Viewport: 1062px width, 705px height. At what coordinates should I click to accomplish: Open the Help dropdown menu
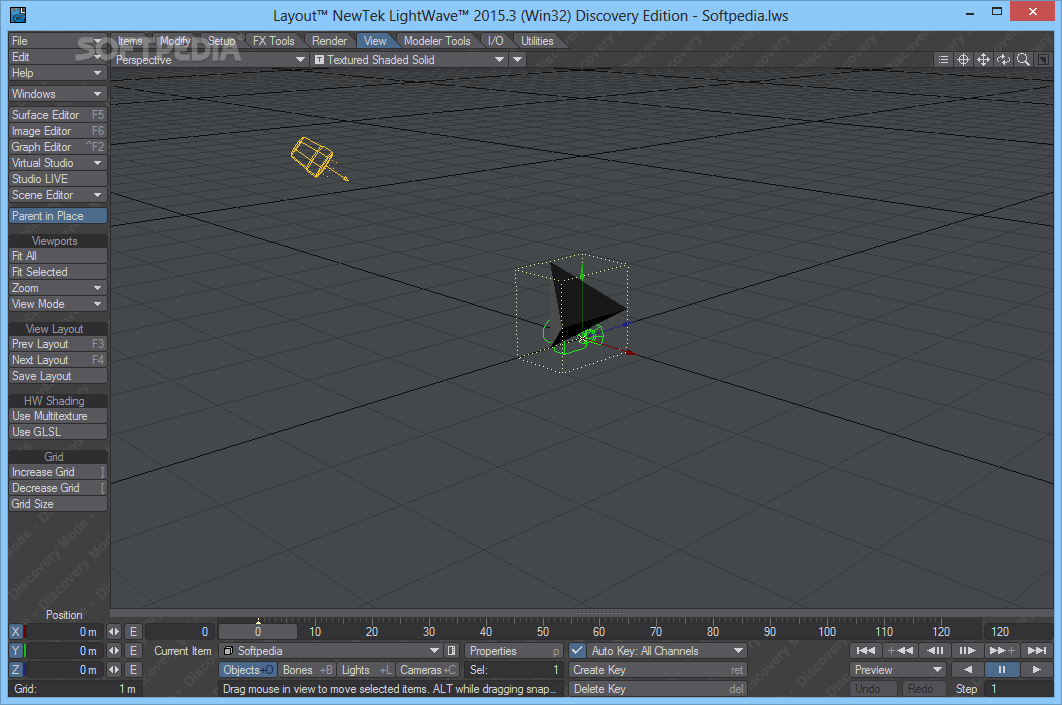[x=58, y=72]
